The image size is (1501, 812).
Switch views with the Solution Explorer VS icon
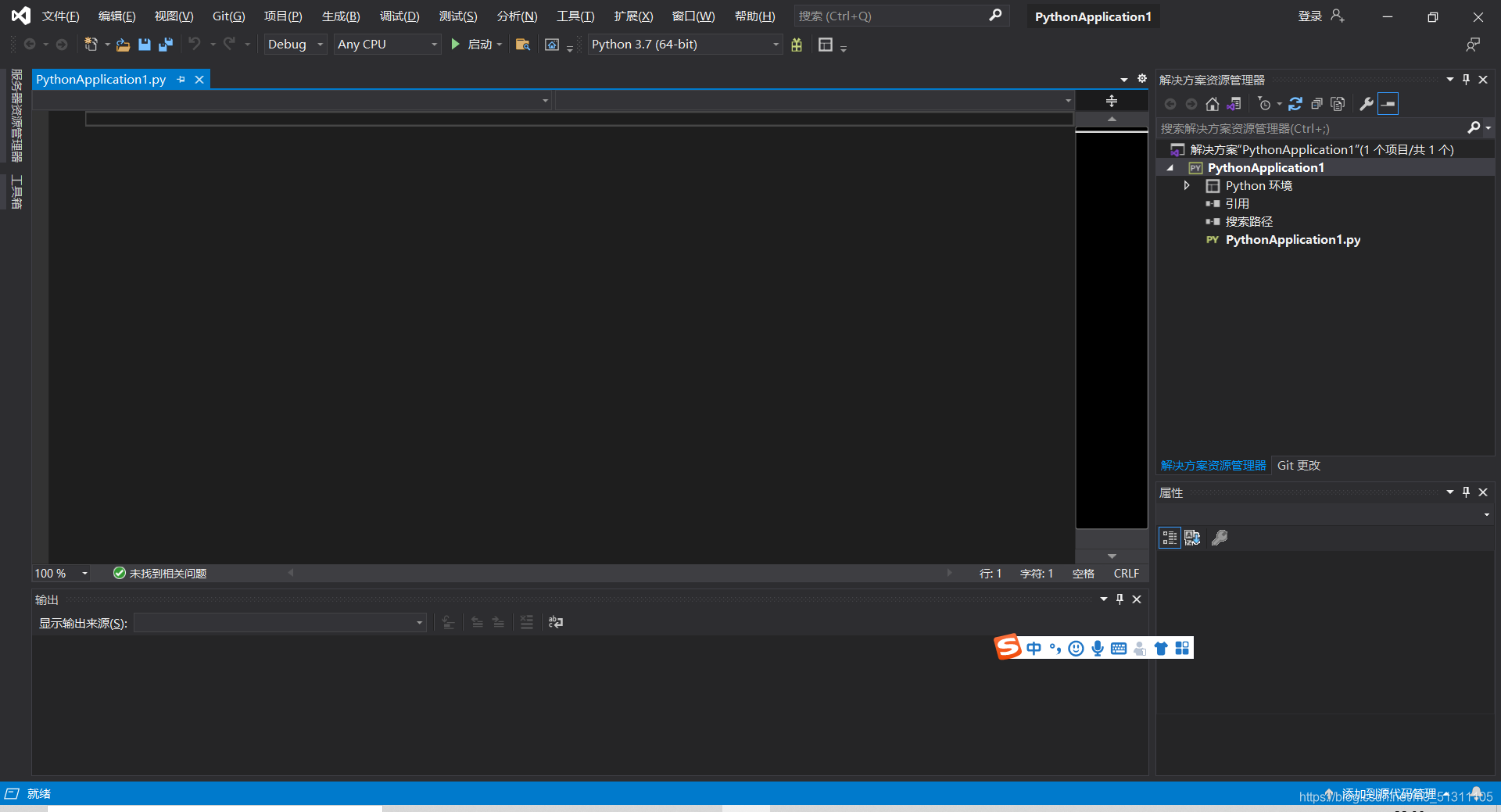(1234, 104)
